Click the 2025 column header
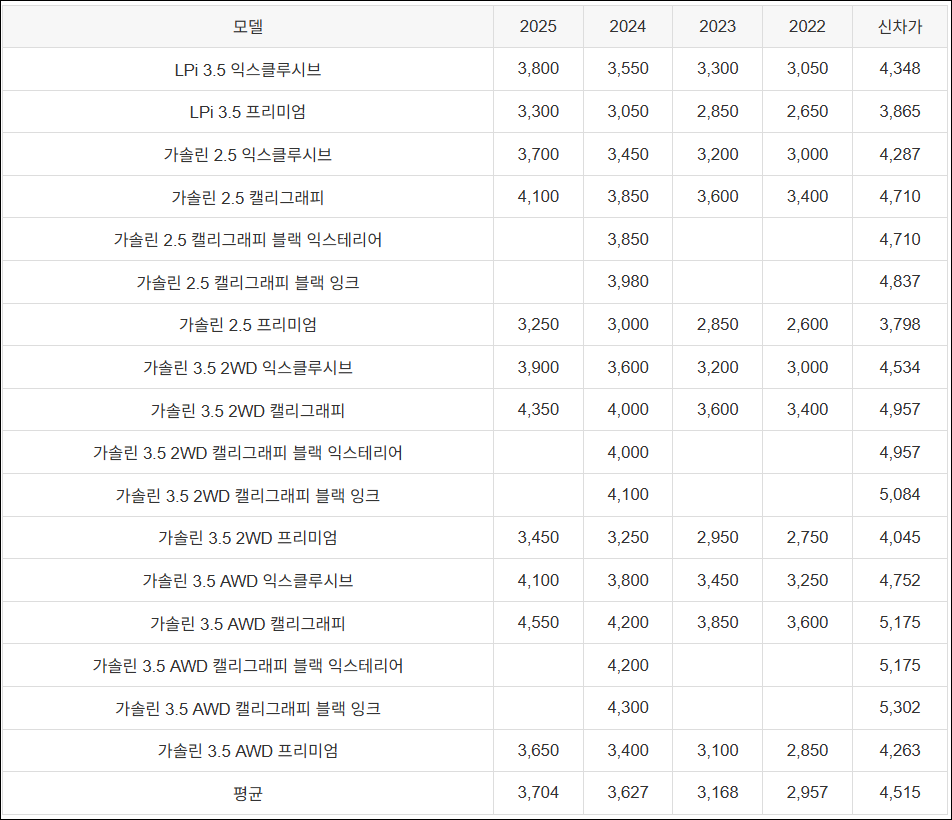Screen dimensions: 952x820 pyautogui.click(x=538, y=26)
